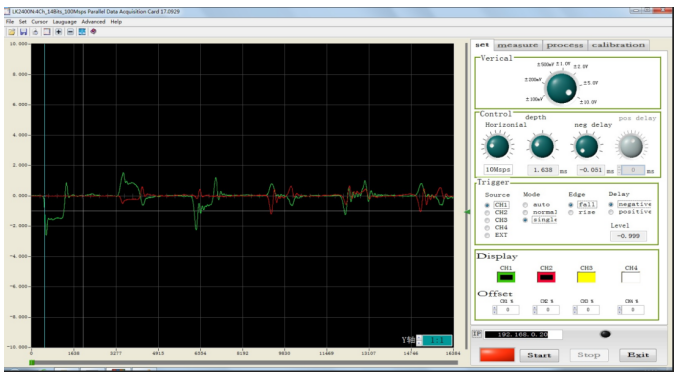The height and width of the screenshot is (375, 679).
Task: Click the zoom out minus toolbar icon
Action: (x=70, y=32)
